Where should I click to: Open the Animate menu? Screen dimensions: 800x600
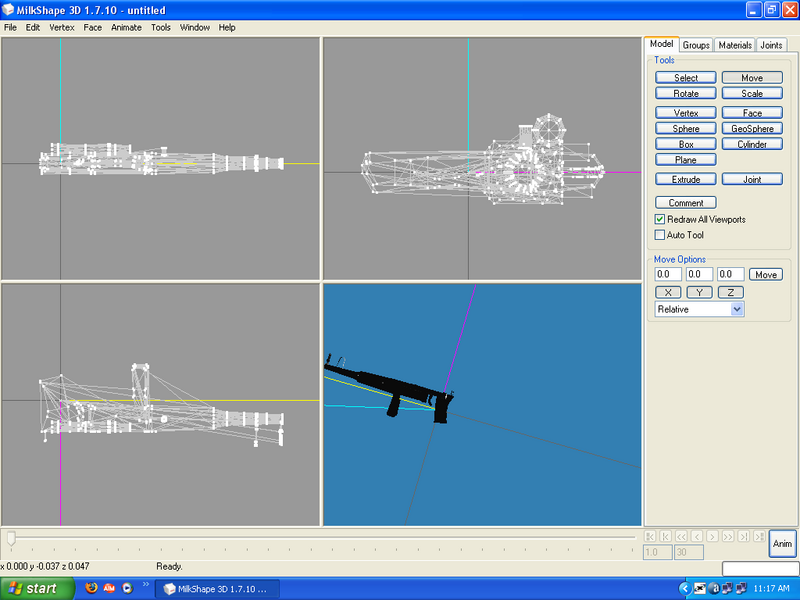[x=127, y=28]
